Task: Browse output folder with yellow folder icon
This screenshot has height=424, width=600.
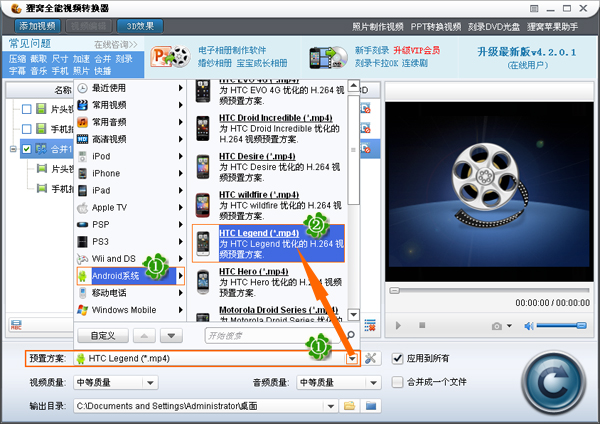Action: [x=349, y=406]
